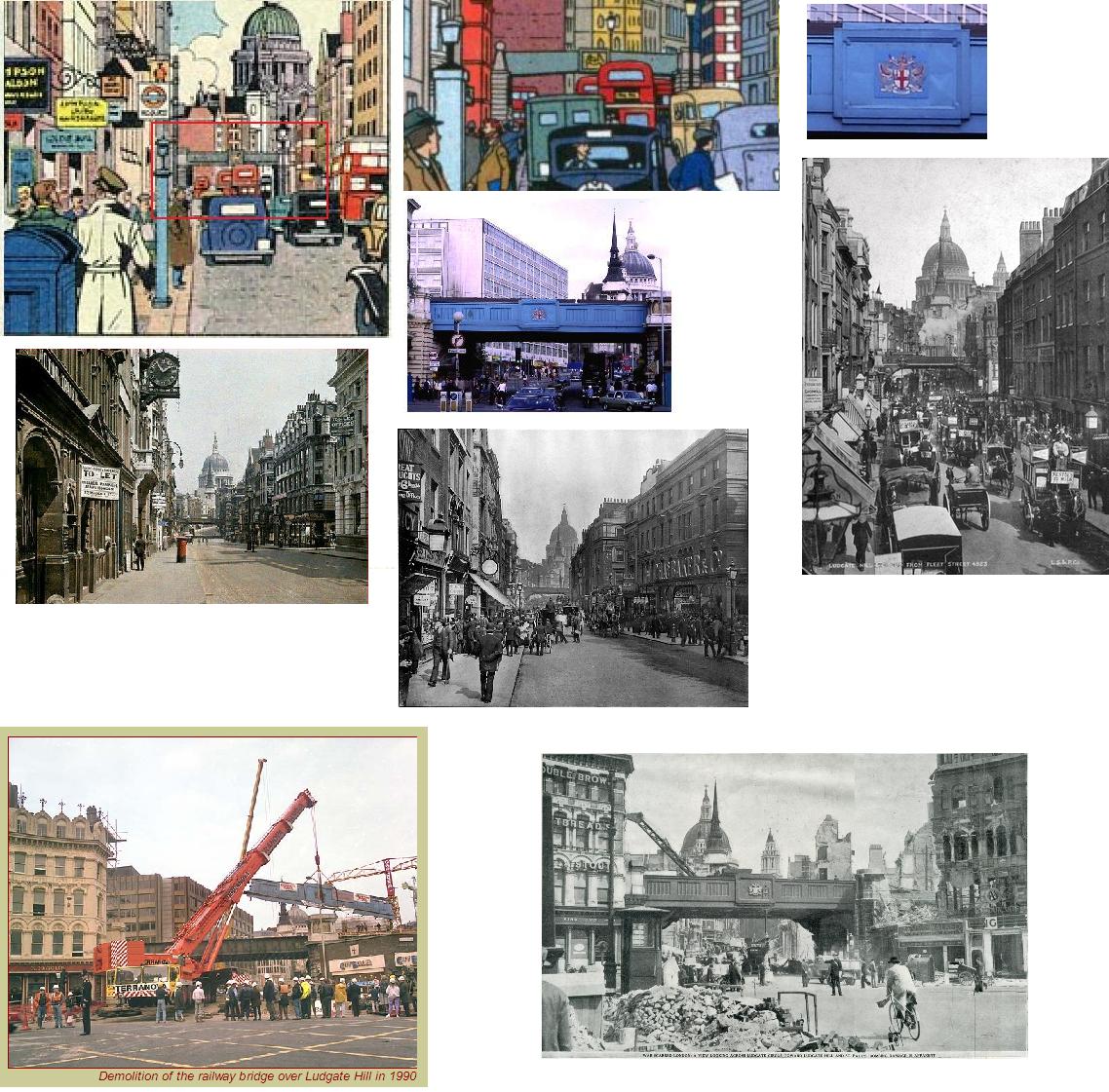The image size is (1109, 1092).
Task: Open the war-damaged Ludgate Circus bridge photo
Action: pyautogui.click(x=784, y=904)
